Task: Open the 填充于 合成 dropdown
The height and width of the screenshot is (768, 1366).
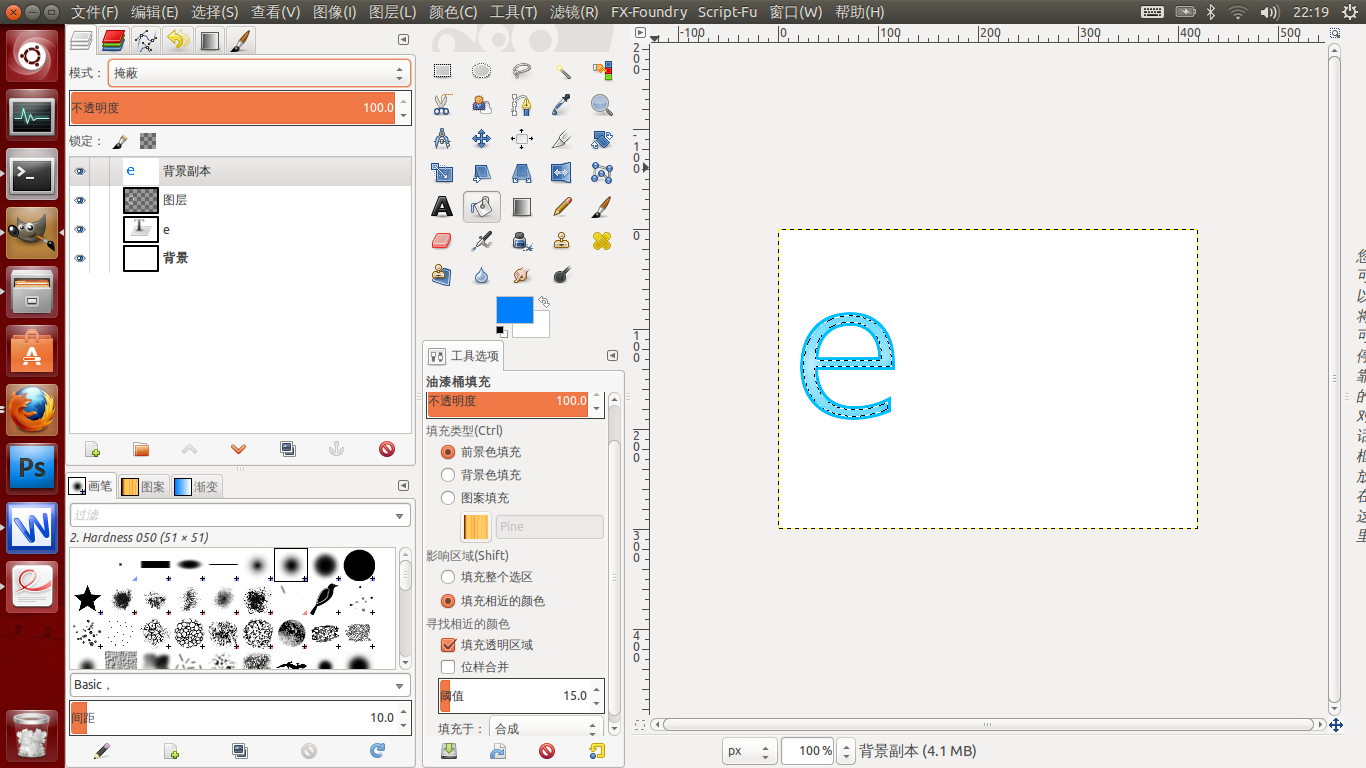Action: (x=546, y=729)
